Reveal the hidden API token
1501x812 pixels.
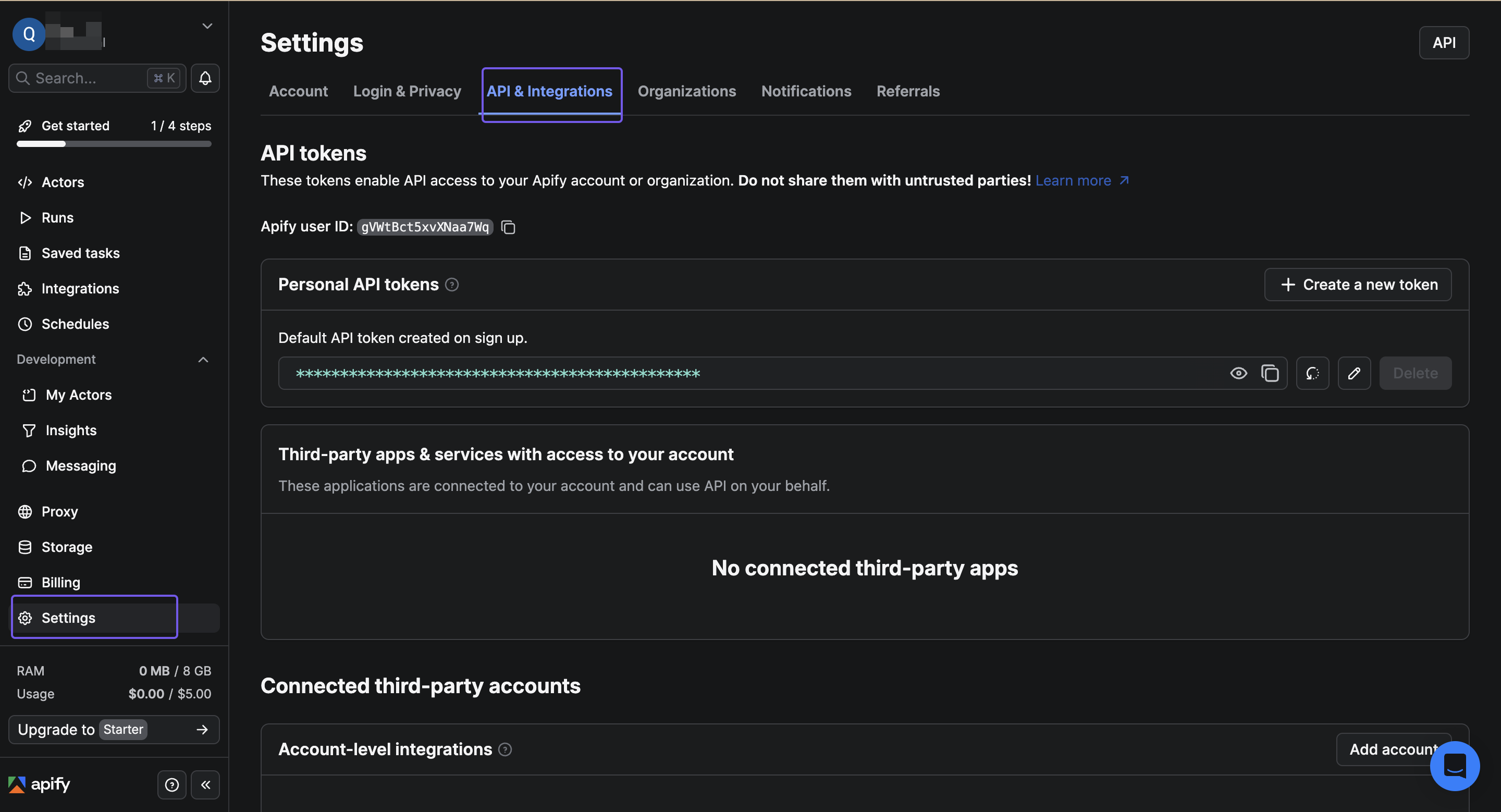1238,373
